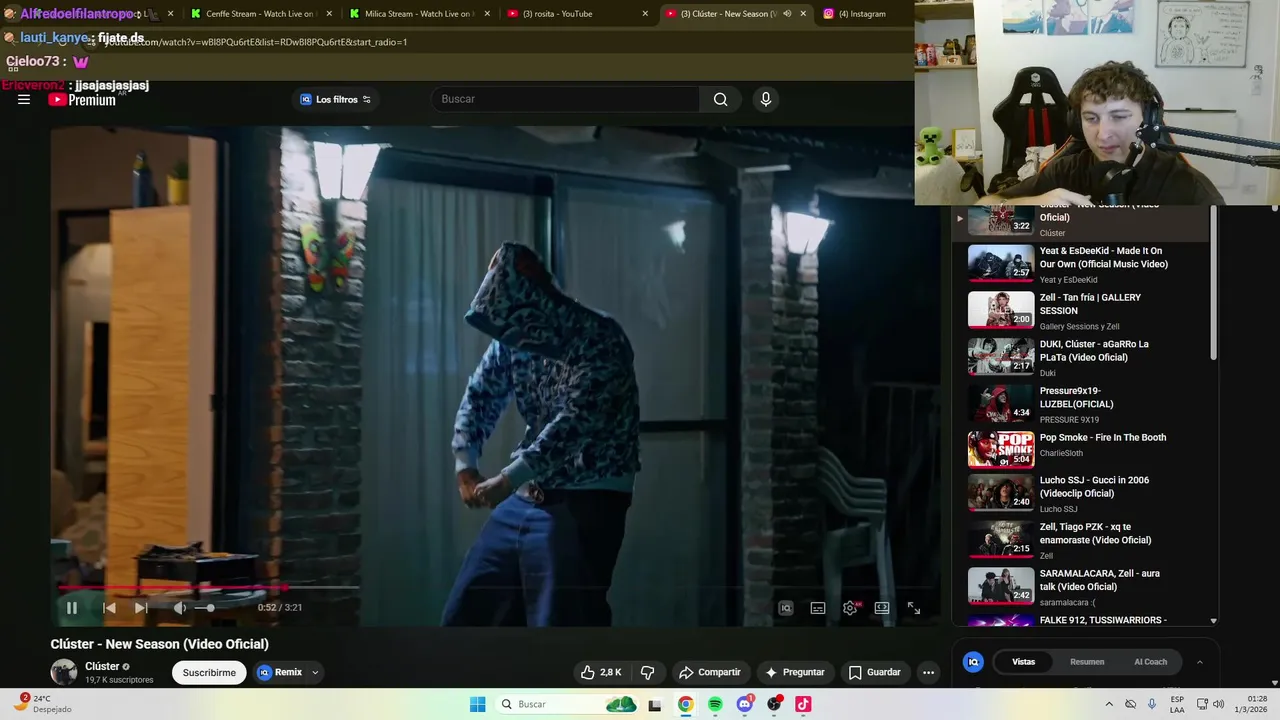Select the Resumen tab
Screen dimensions: 1280x720
1087,662
